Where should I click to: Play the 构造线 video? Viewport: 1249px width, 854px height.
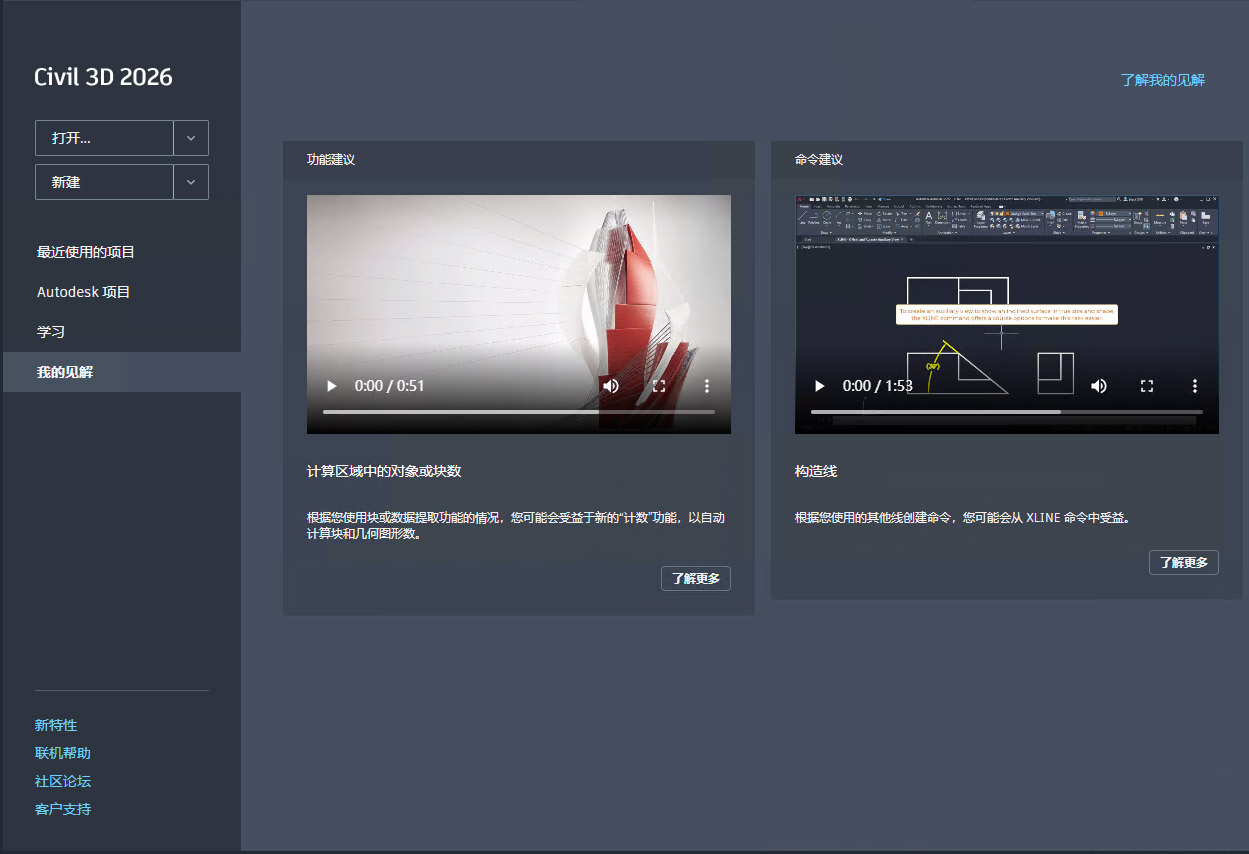[818, 386]
